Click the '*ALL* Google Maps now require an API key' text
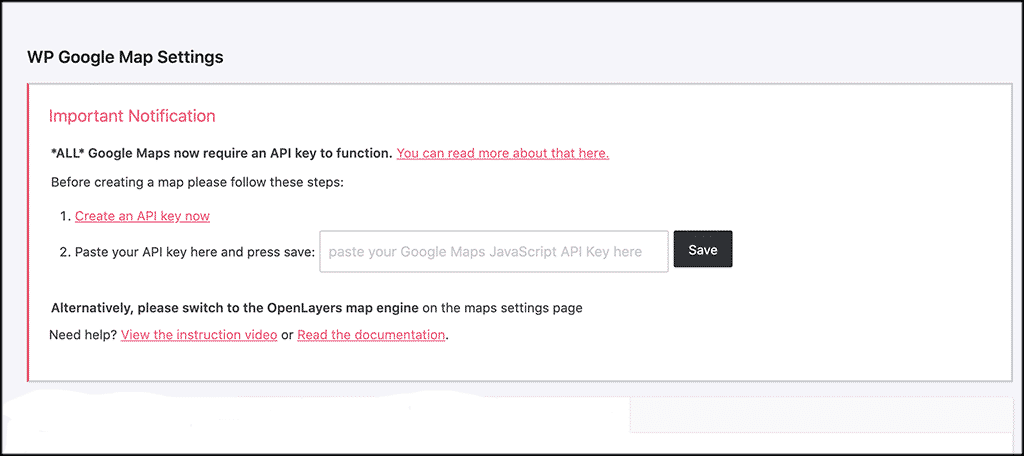1024x456 pixels. coord(222,154)
